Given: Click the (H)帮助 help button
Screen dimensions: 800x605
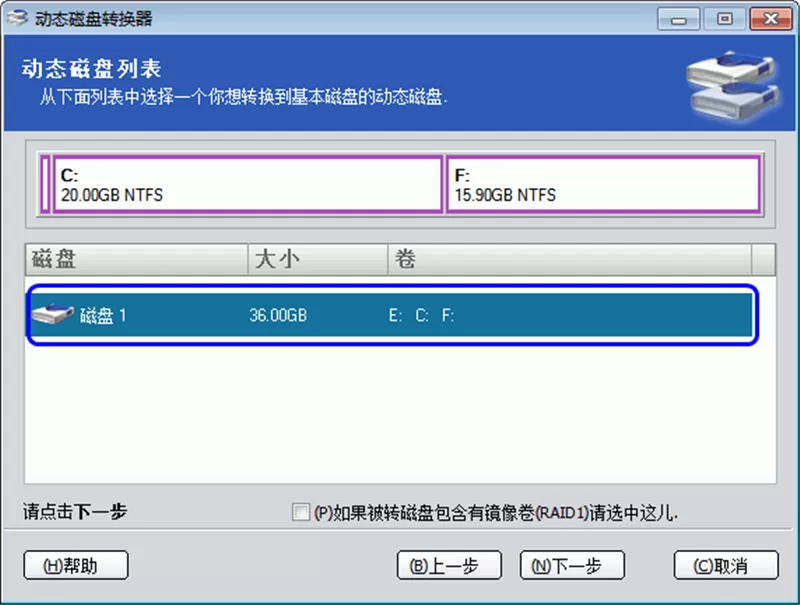Looking at the screenshot, I should coord(76,565).
